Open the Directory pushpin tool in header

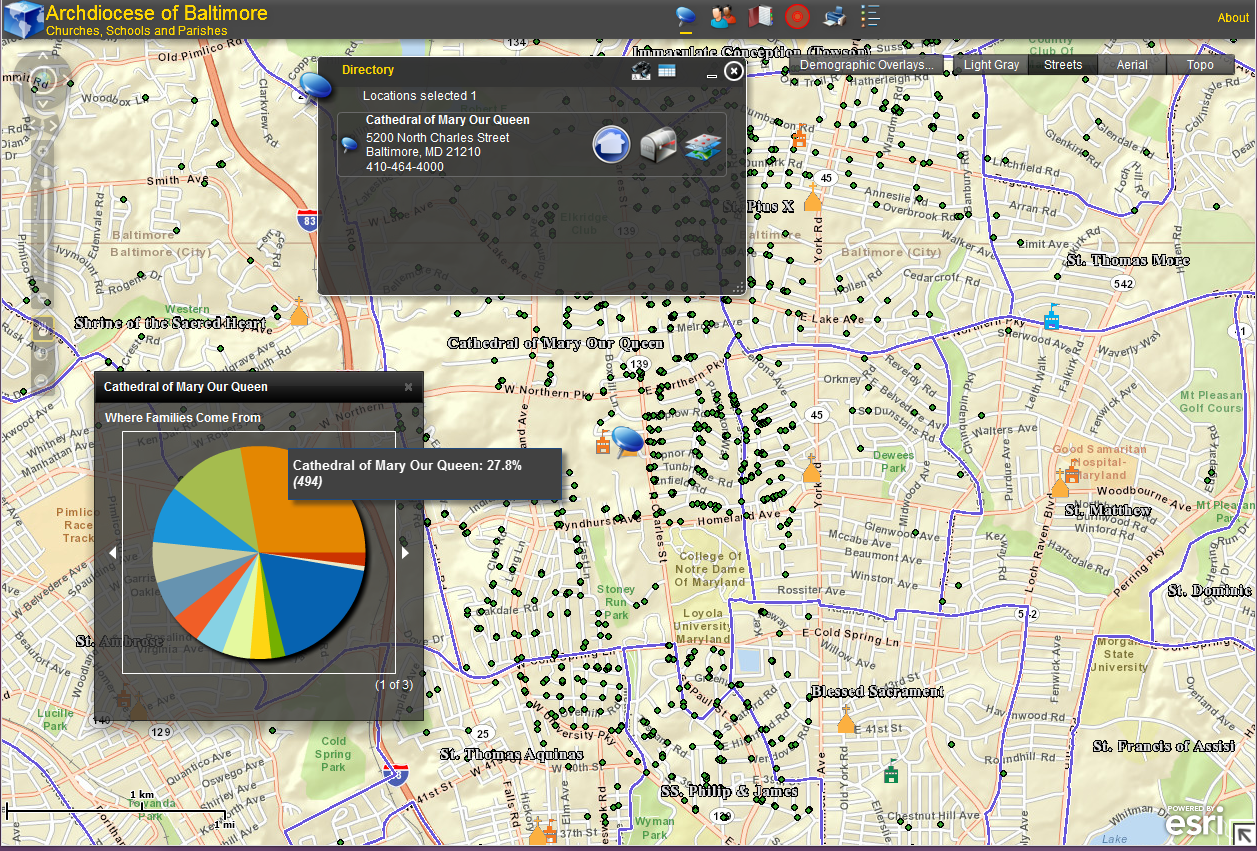[x=685, y=16]
